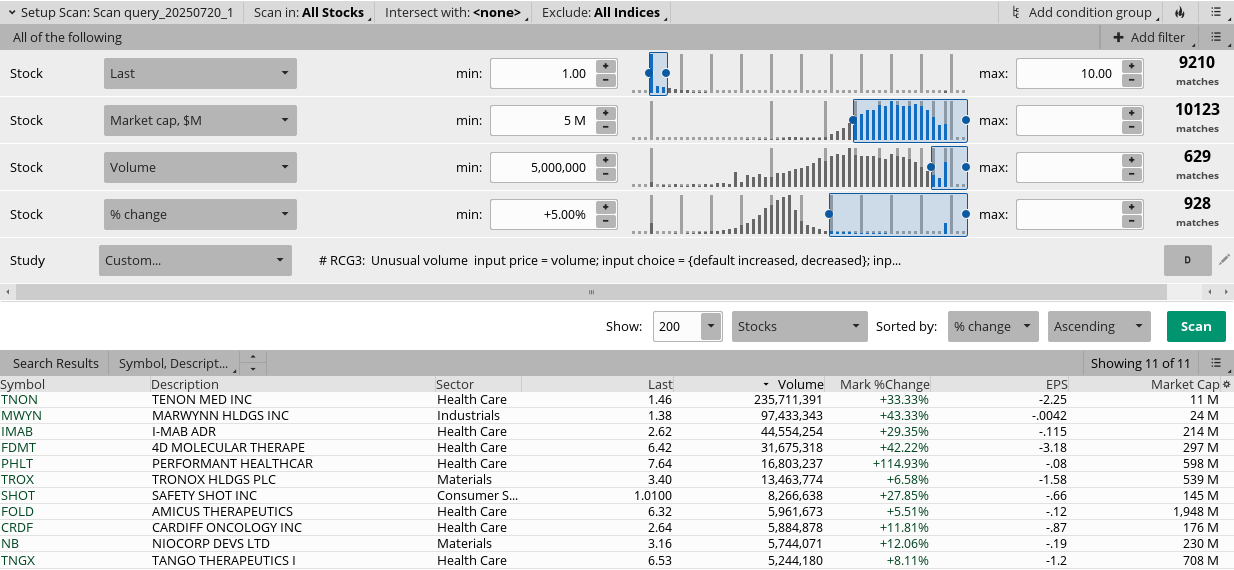This screenshot has height=570, width=1234.
Task: Click the Last max value field 10.00
Action: coord(1067,73)
